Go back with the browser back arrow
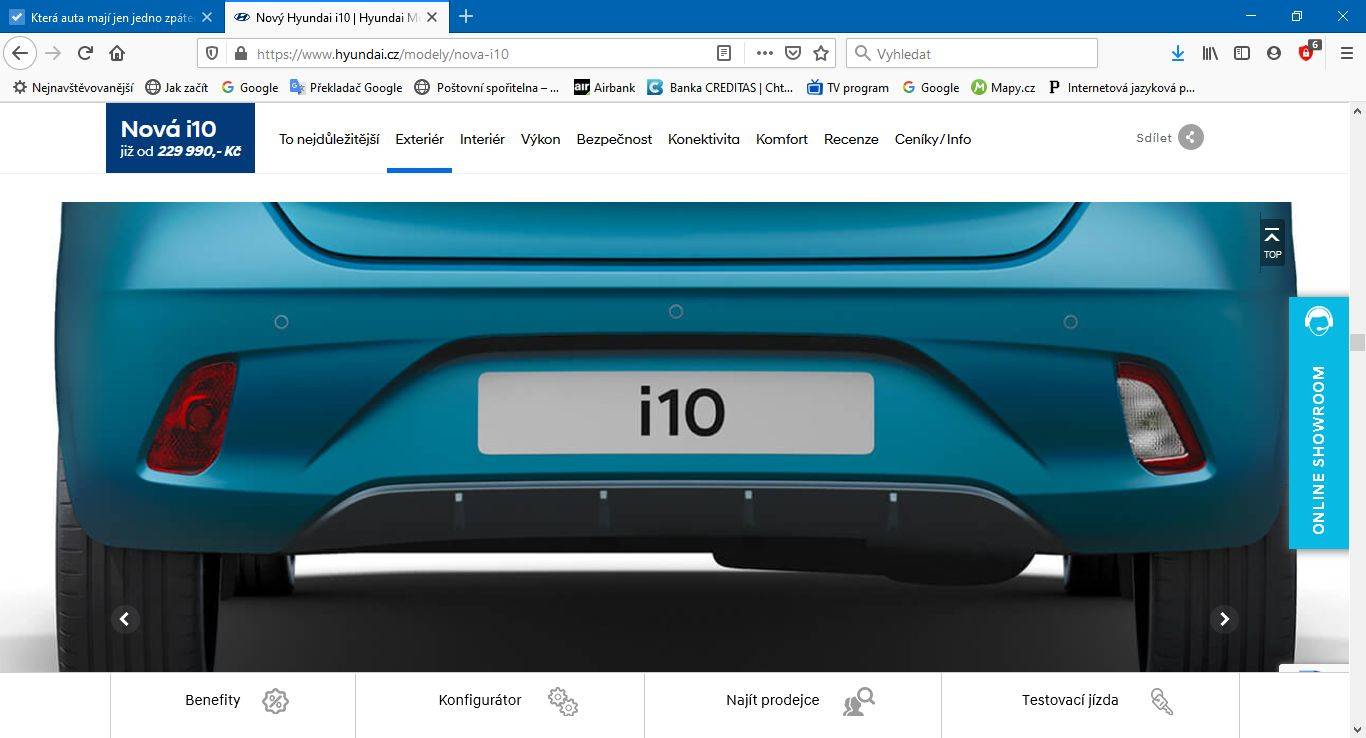Screen dimensions: 1366x738 point(20,54)
